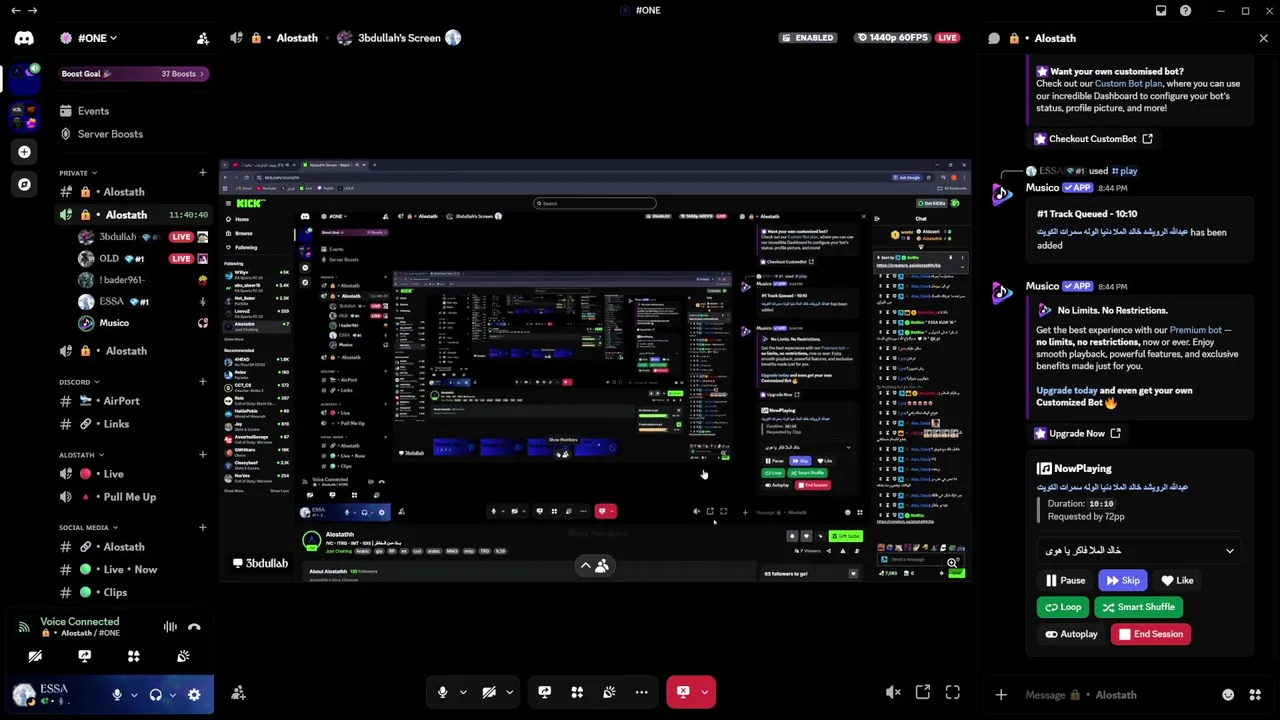This screenshot has width=1280, height=720.
Task: Open the Musico track queue dropdown
Action: pos(1139,550)
